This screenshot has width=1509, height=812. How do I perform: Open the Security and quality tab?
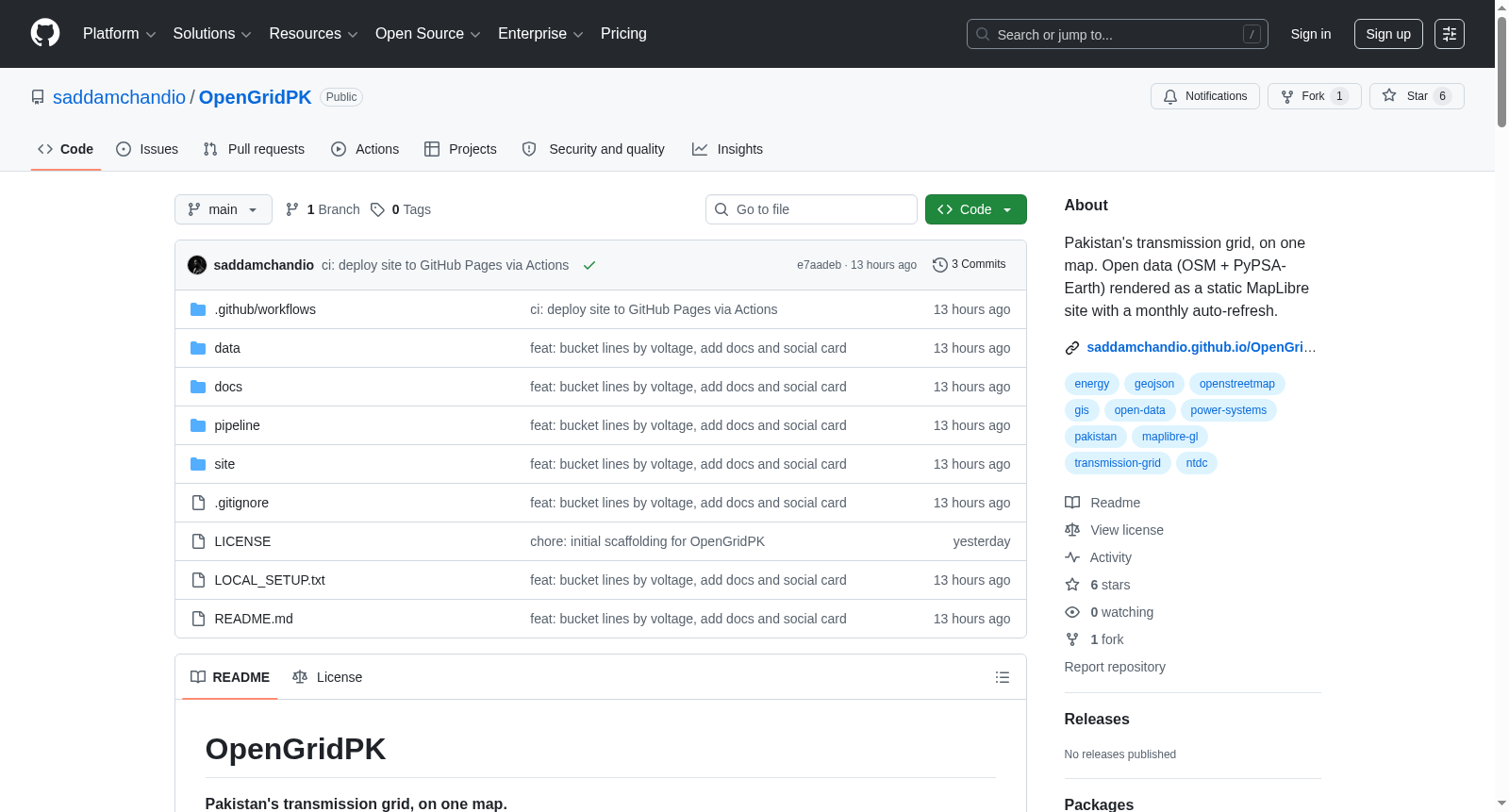(593, 149)
